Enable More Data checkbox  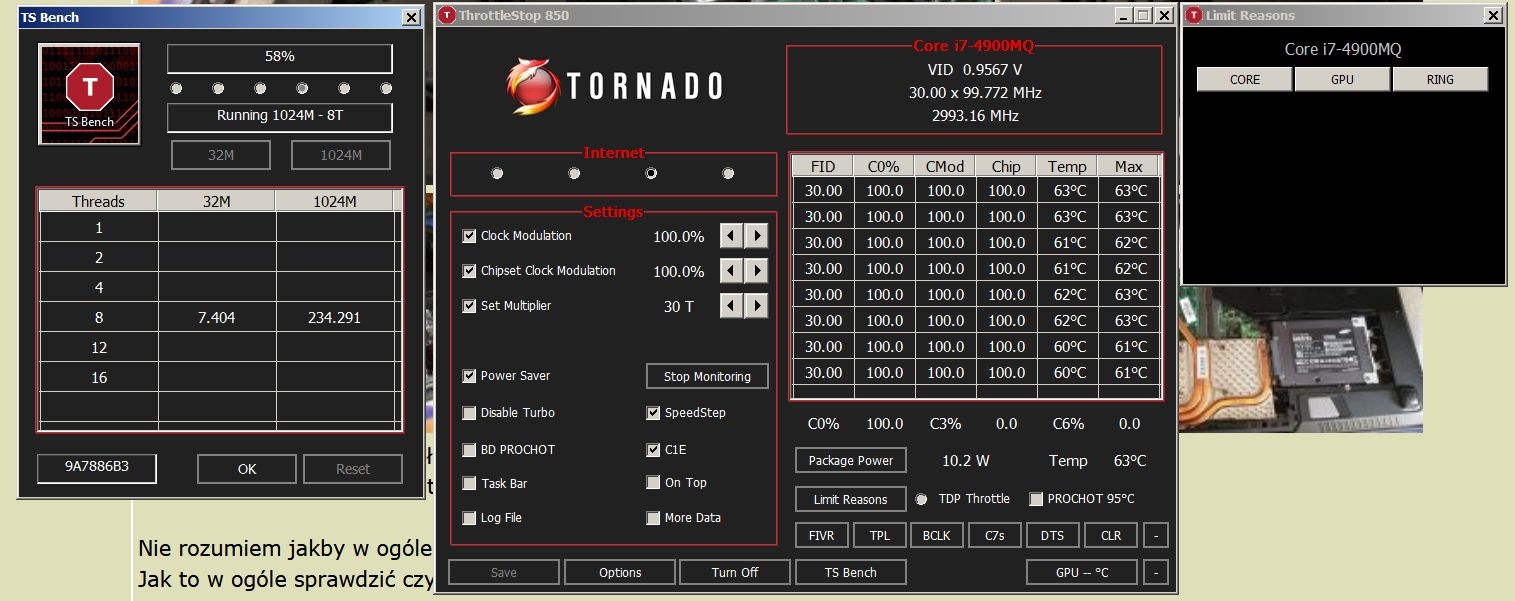[653, 518]
